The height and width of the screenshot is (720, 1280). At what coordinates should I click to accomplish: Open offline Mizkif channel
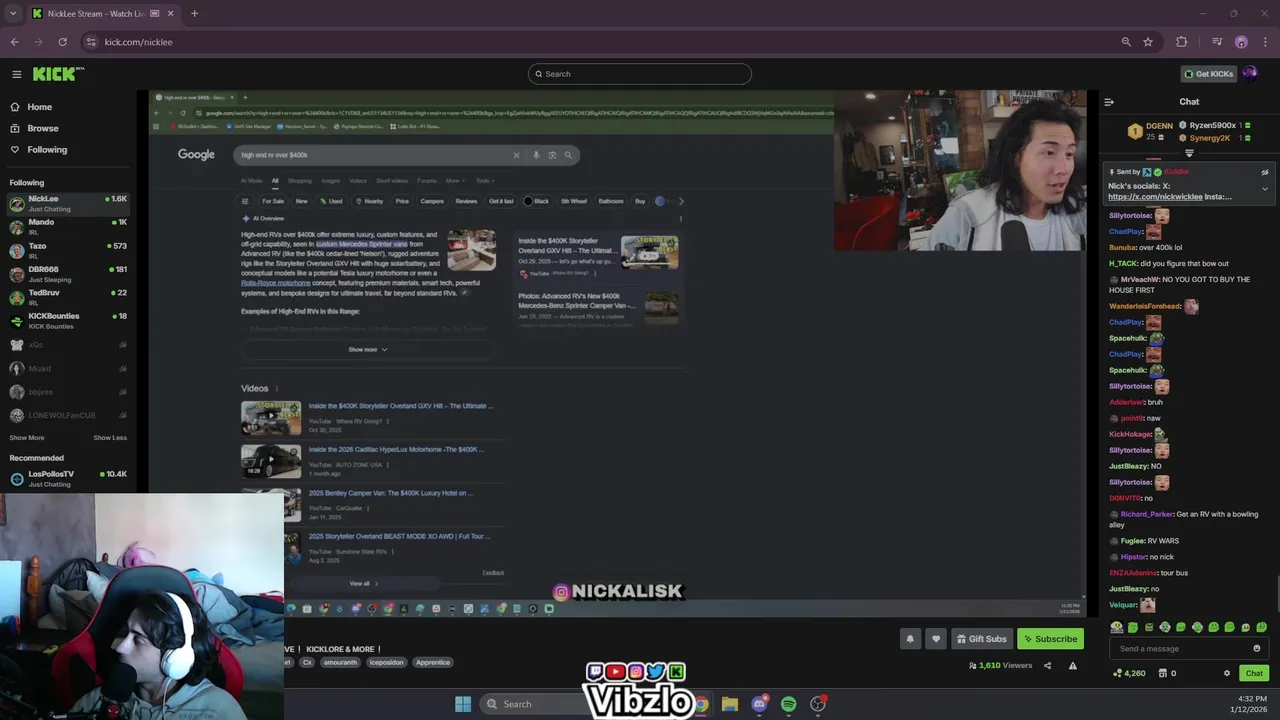pyautogui.click(x=68, y=368)
